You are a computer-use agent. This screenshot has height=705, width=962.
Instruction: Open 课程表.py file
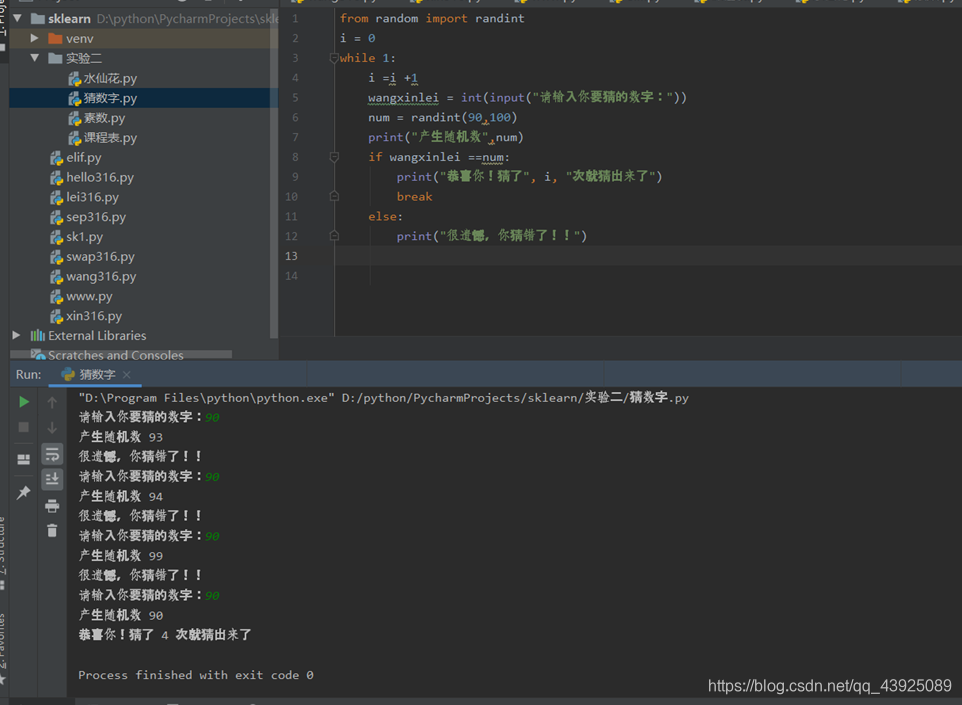point(110,137)
